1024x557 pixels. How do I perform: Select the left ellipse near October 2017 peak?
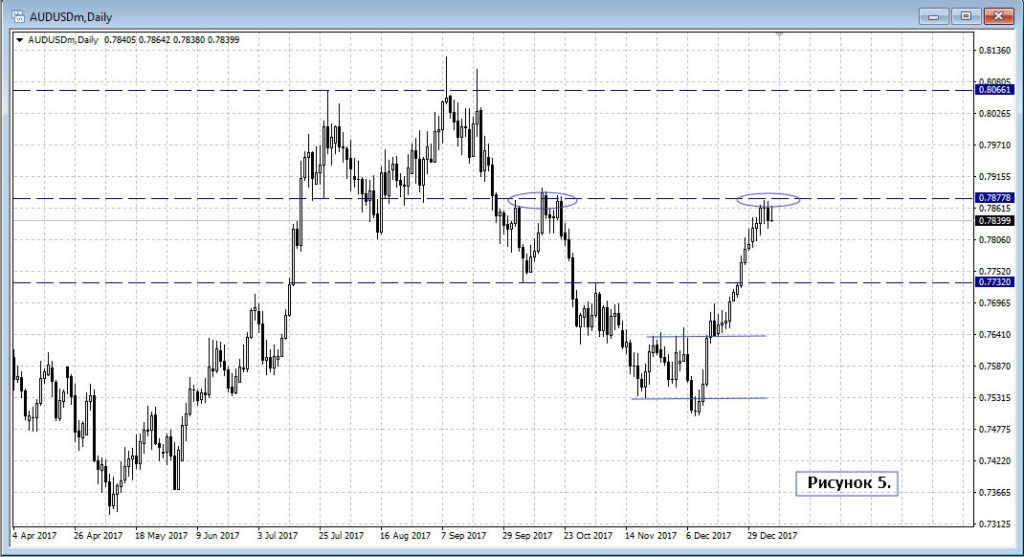(x=543, y=200)
